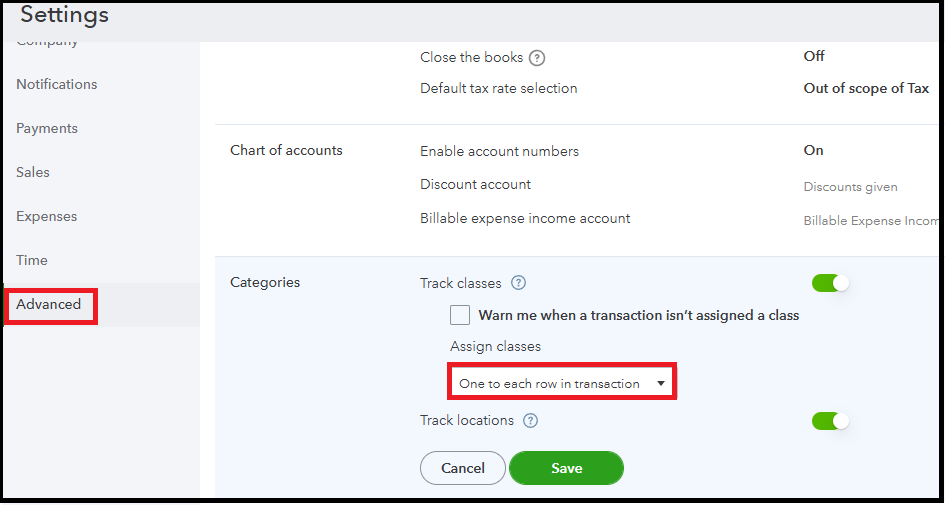Click help icon beside Track locations

pos(530,421)
